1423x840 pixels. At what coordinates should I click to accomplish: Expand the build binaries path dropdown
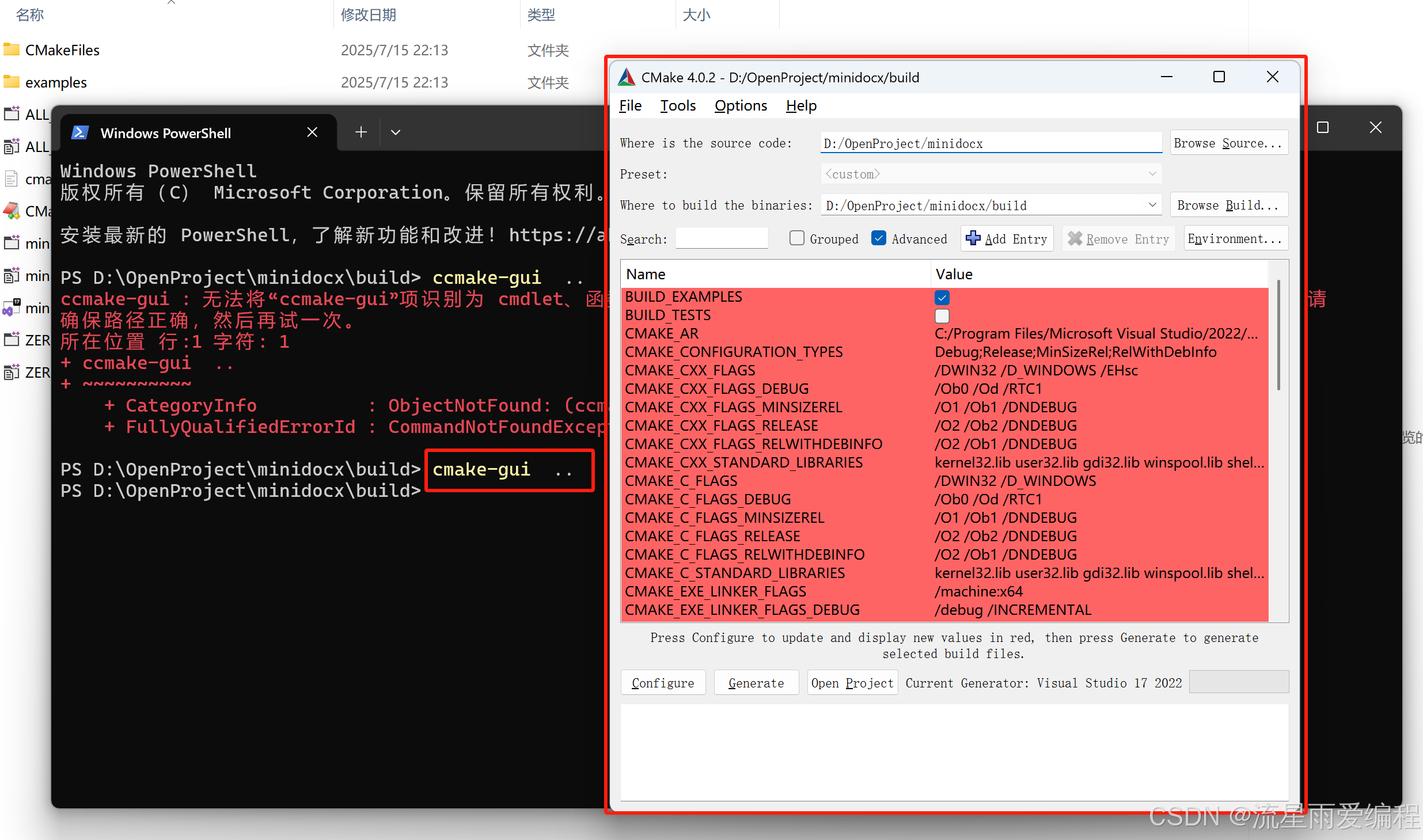1152,205
